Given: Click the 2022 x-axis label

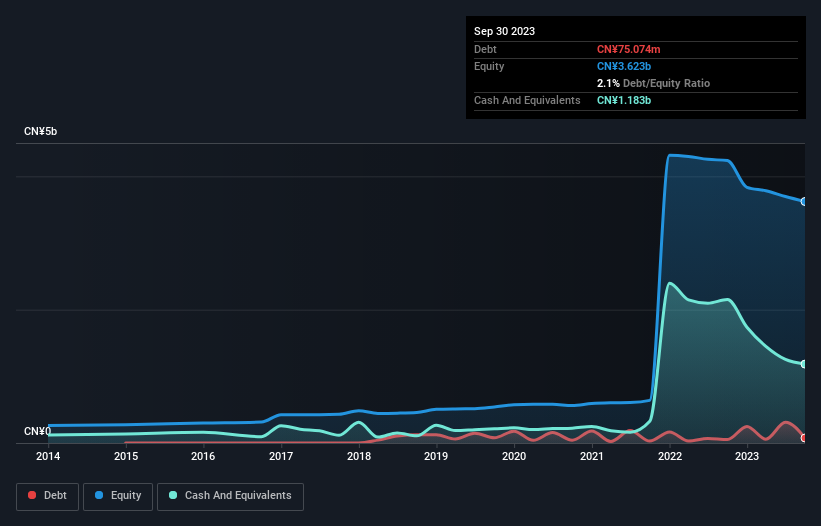Looking at the screenshot, I should point(670,456).
